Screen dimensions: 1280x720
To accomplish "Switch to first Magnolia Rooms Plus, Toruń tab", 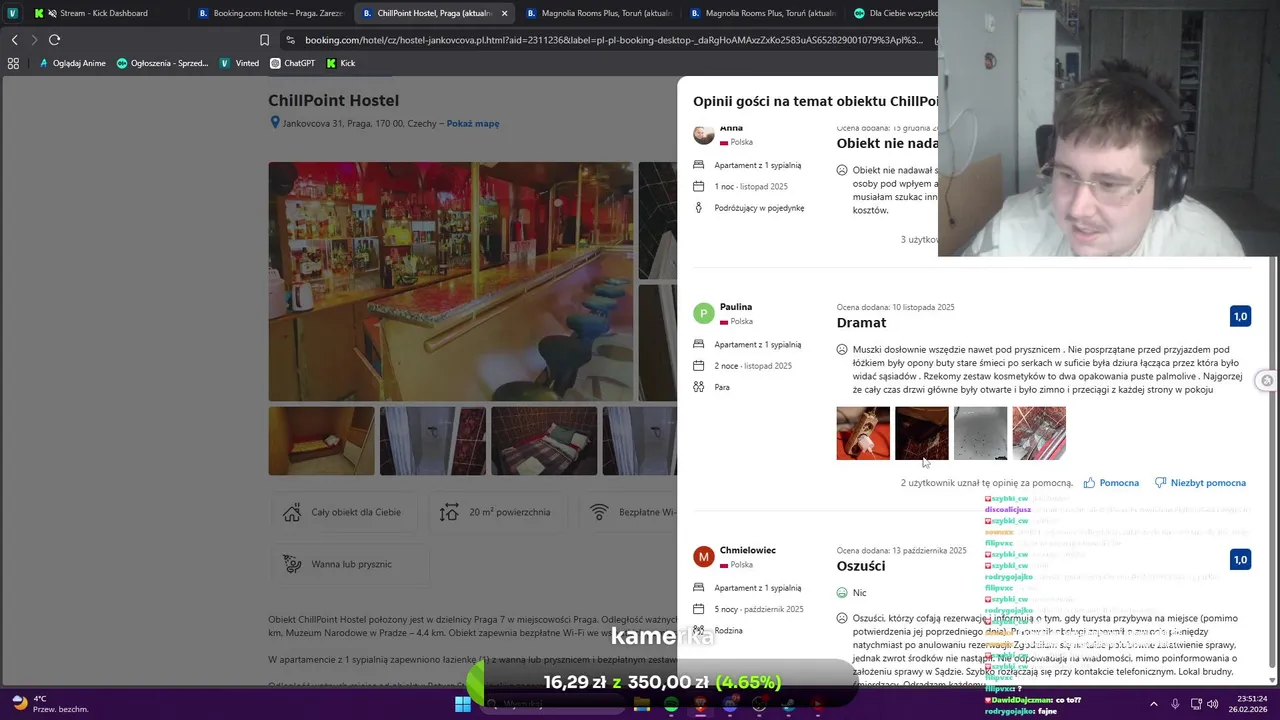I will click(x=598, y=13).
